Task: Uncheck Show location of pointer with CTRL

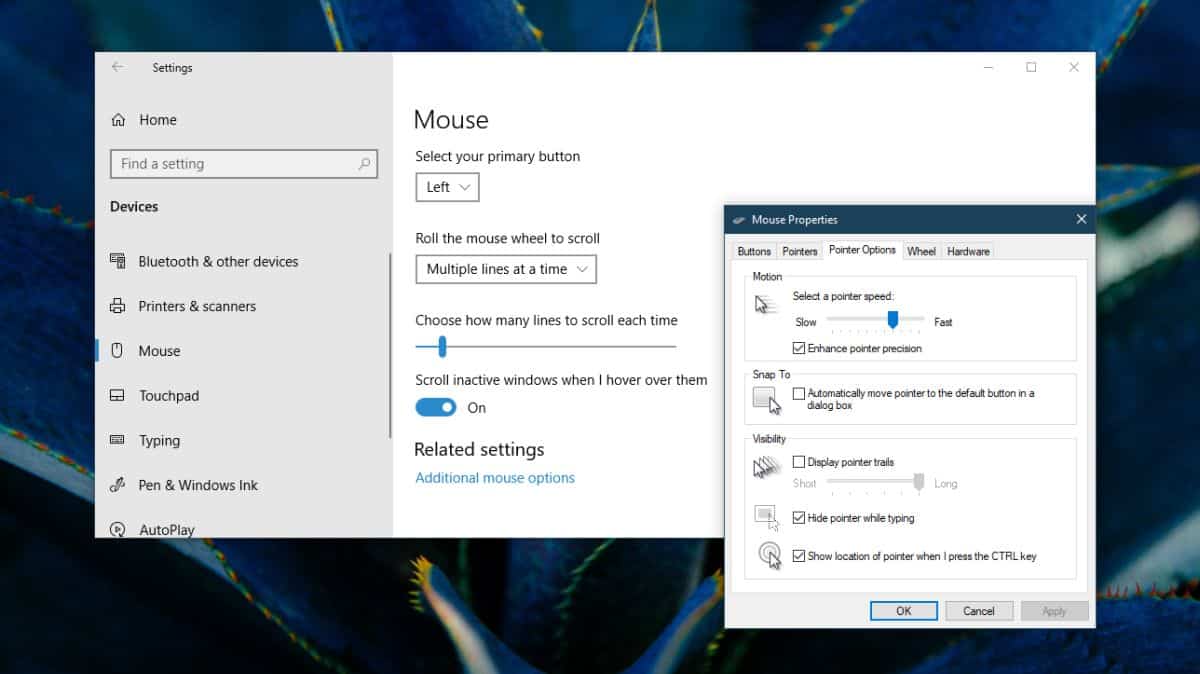Action: point(799,556)
